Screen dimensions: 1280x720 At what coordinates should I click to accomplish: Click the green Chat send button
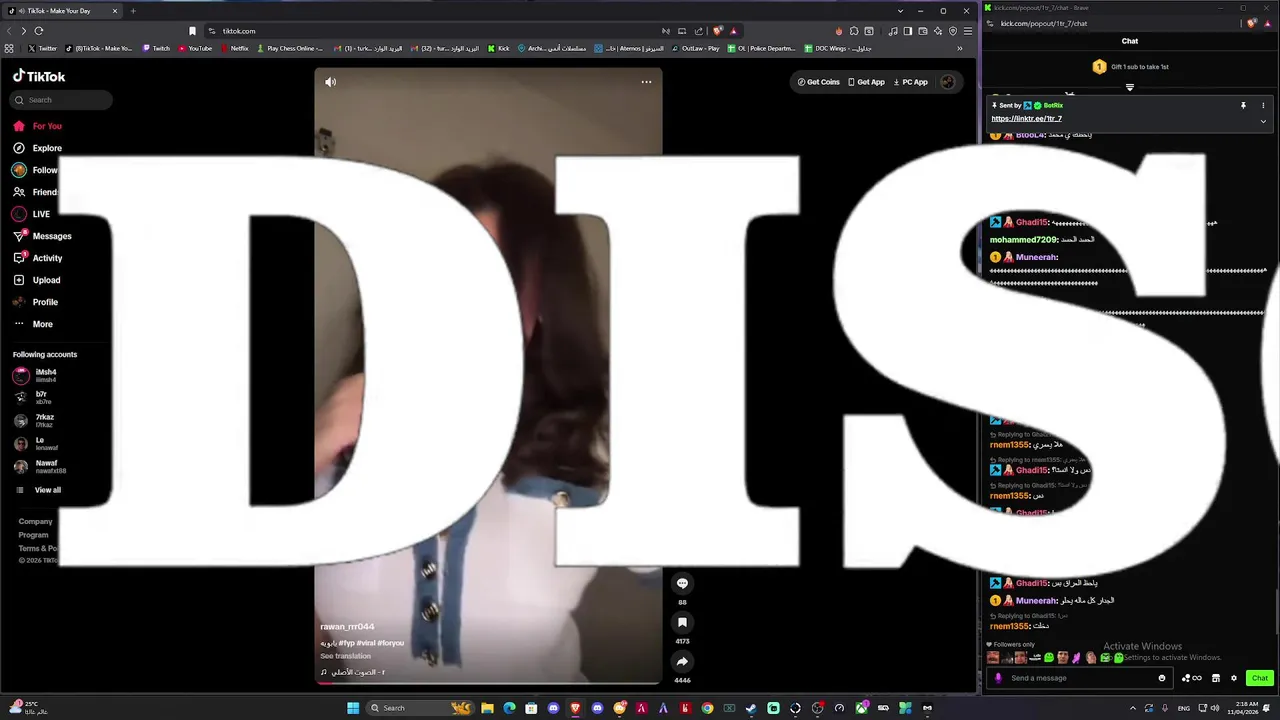(x=1259, y=678)
